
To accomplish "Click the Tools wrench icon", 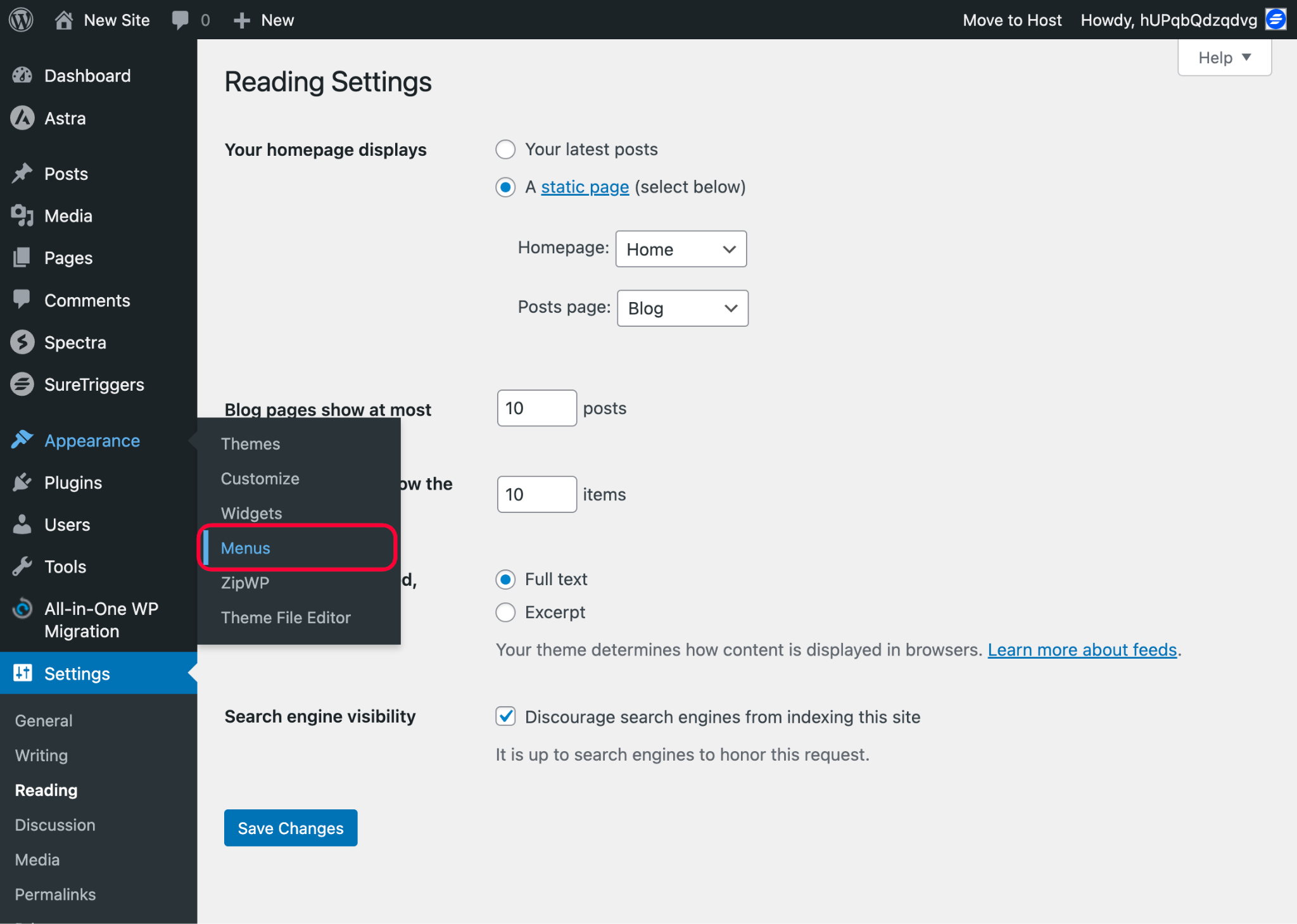I will coord(23,567).
